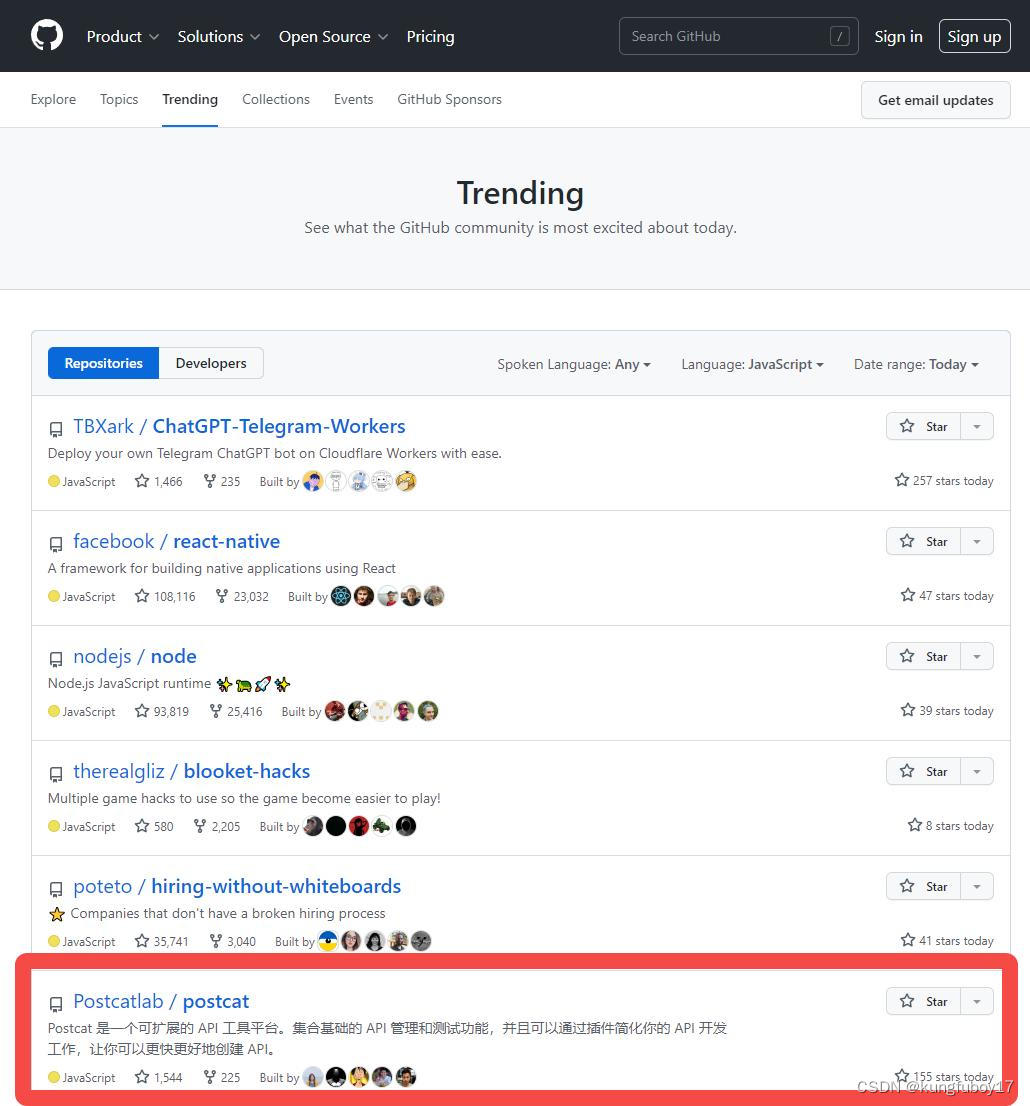
Task: Click the repo icon beside ChatGPT-Telegram-Workers
Action: (56, 429)
